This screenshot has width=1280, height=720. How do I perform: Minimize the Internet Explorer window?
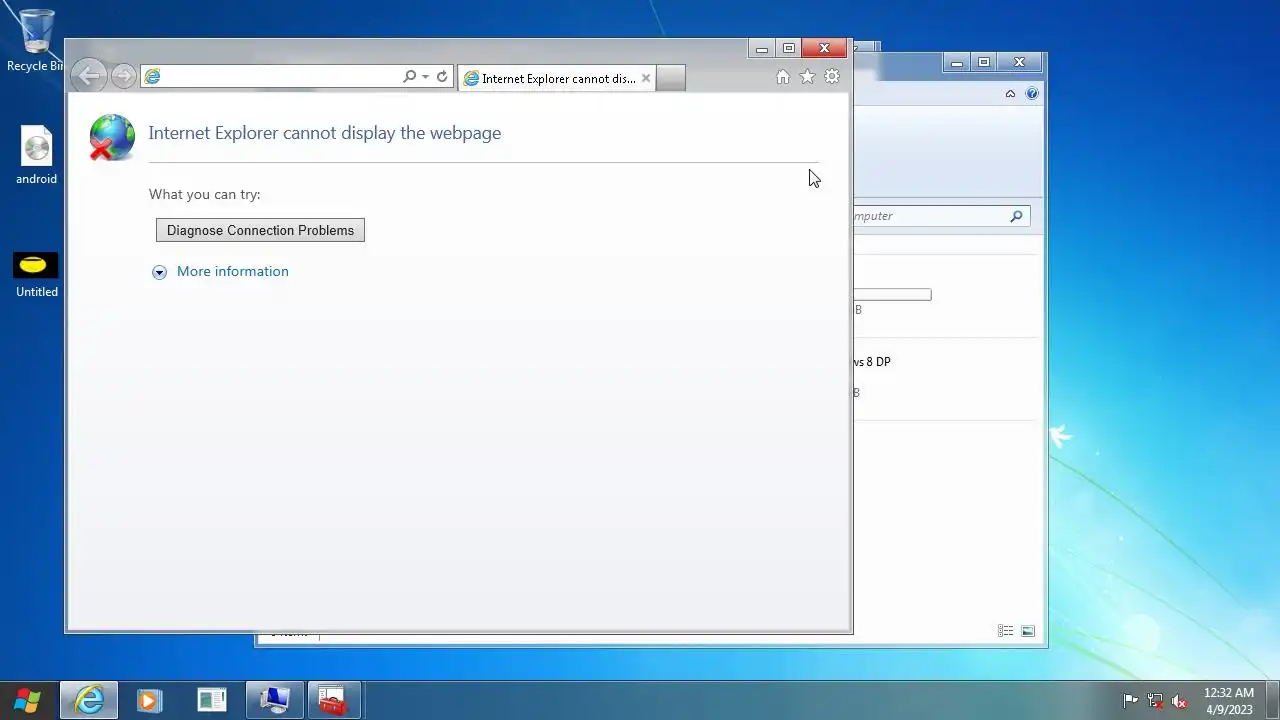762,48
